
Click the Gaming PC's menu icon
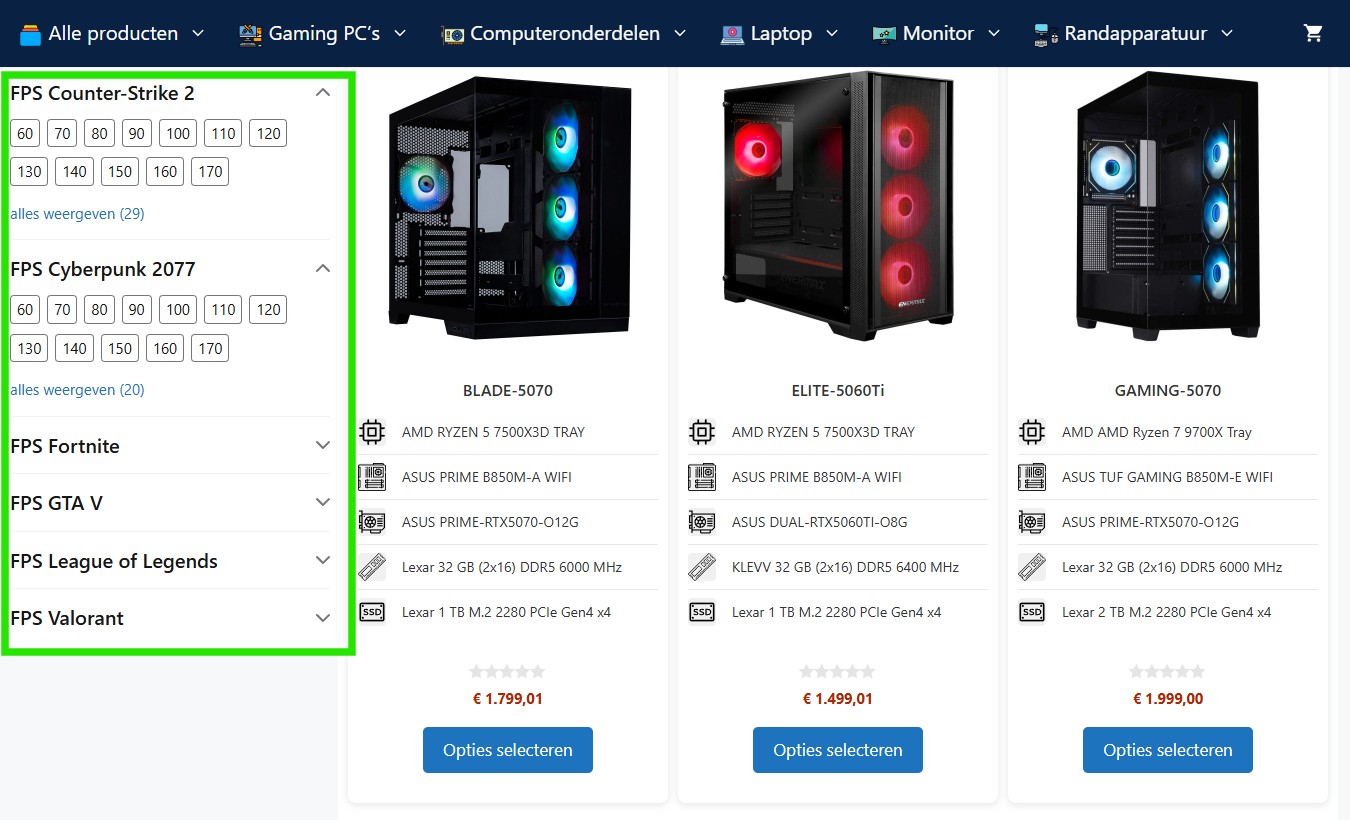click(x=250, y=34)
